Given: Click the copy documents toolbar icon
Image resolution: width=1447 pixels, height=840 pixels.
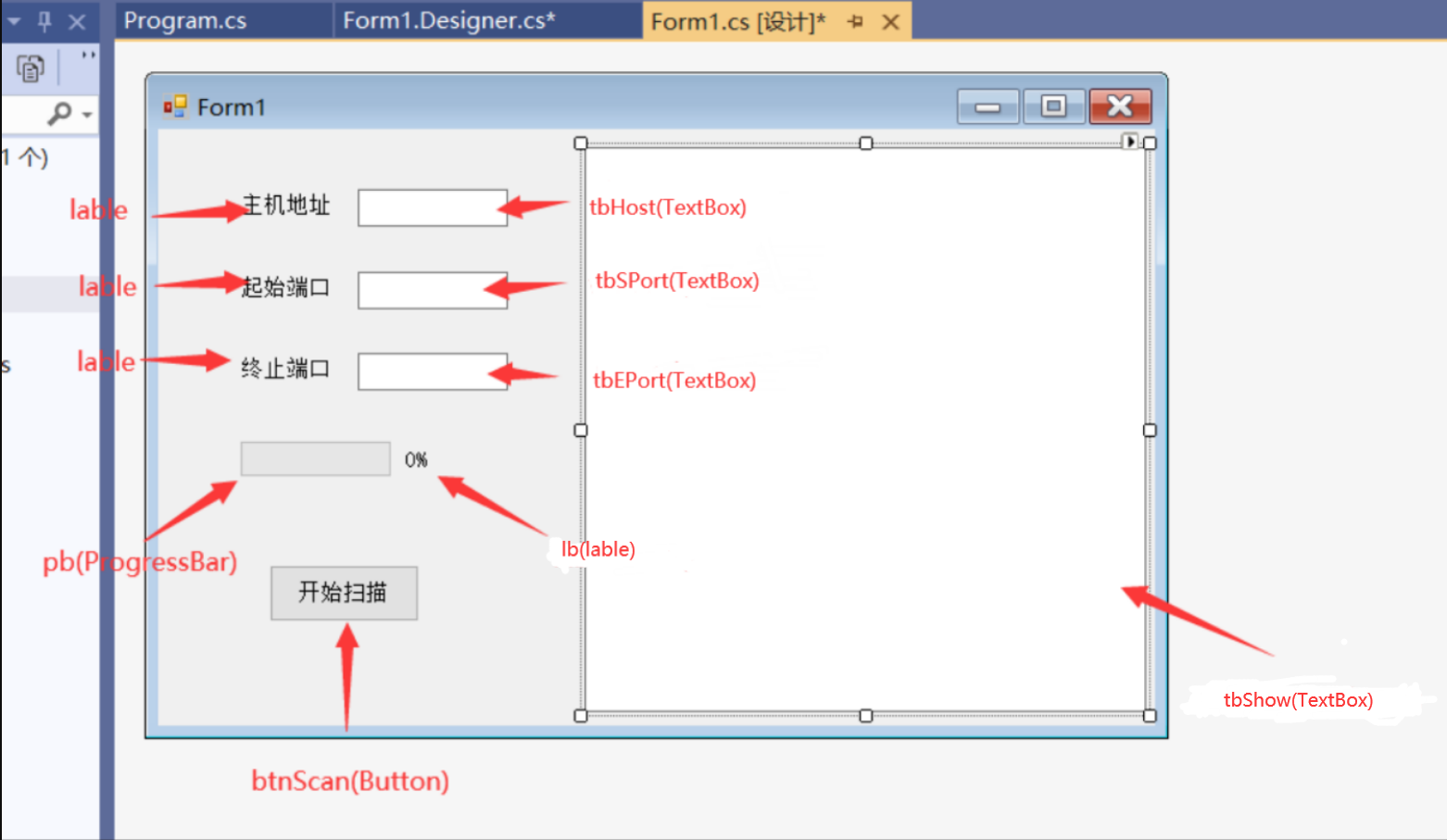Looking at the screenshot, I should pos(31,69).
